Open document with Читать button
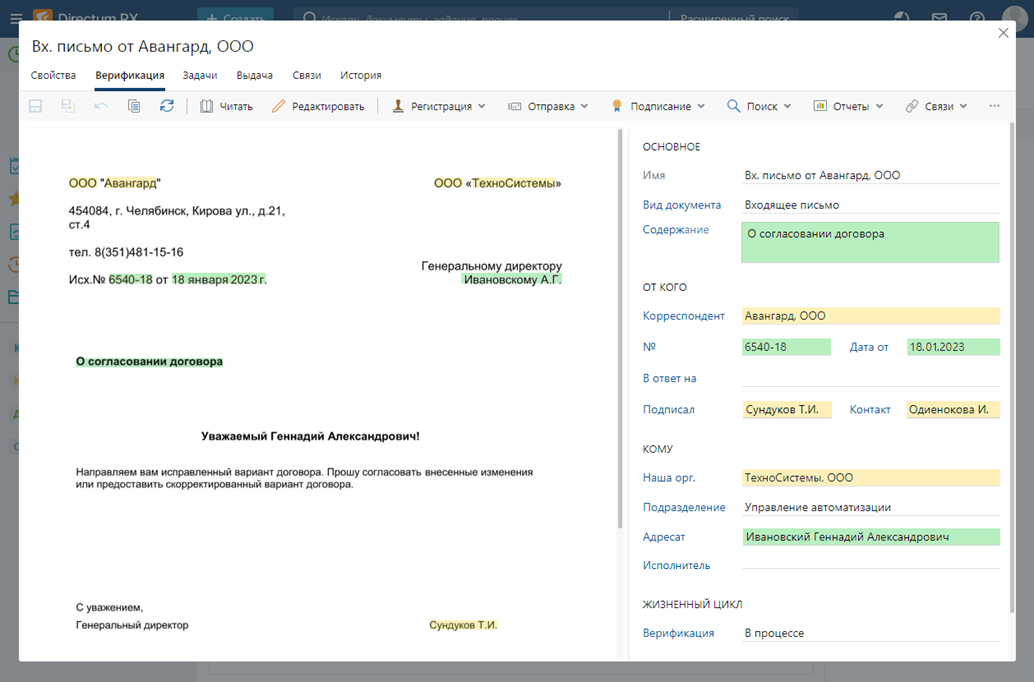1034x682 pixels. [226, 106]
